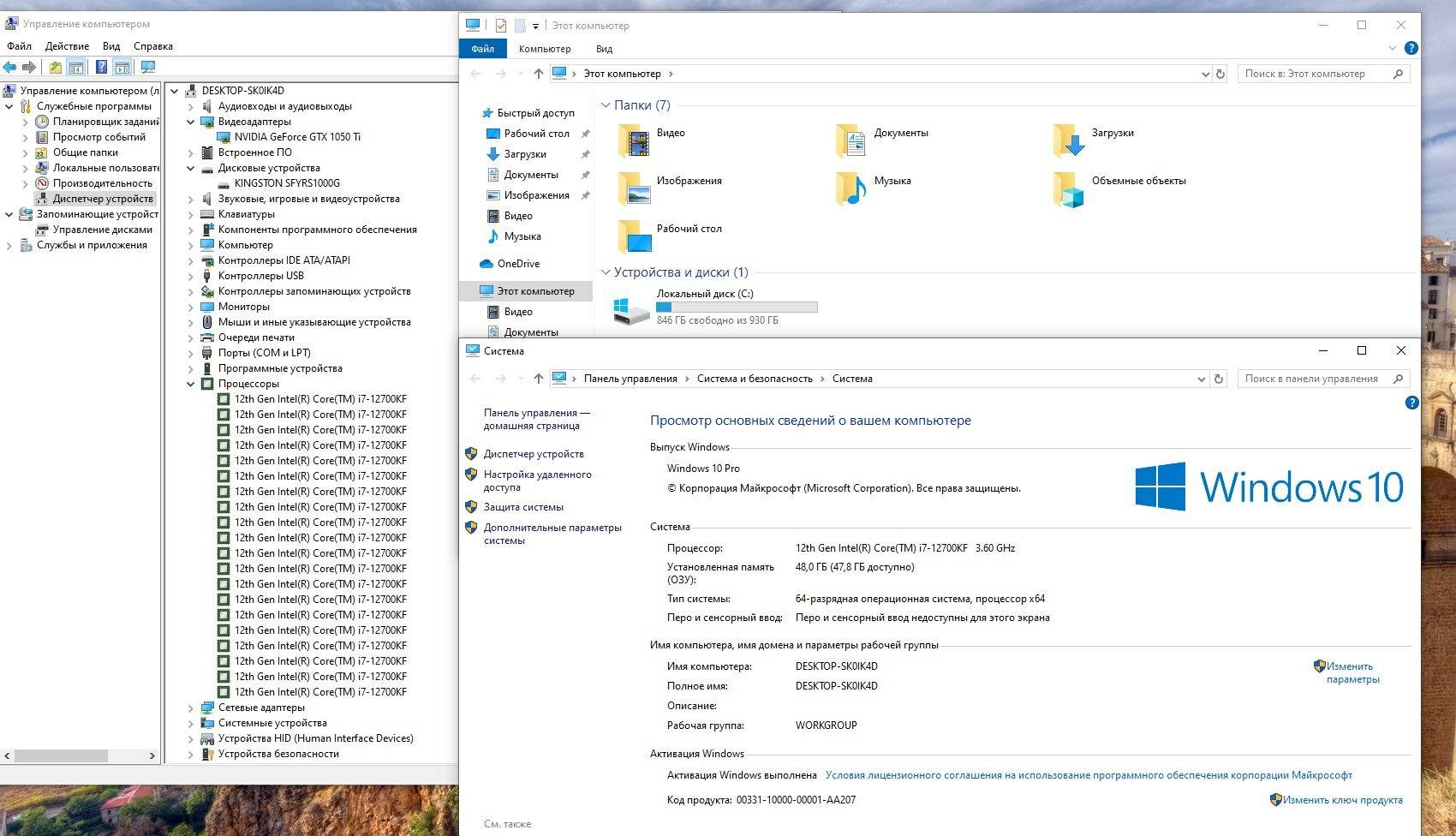1456x836 pixels.
Task: Click the Изменить параметры link
Action: [1352, 672]
